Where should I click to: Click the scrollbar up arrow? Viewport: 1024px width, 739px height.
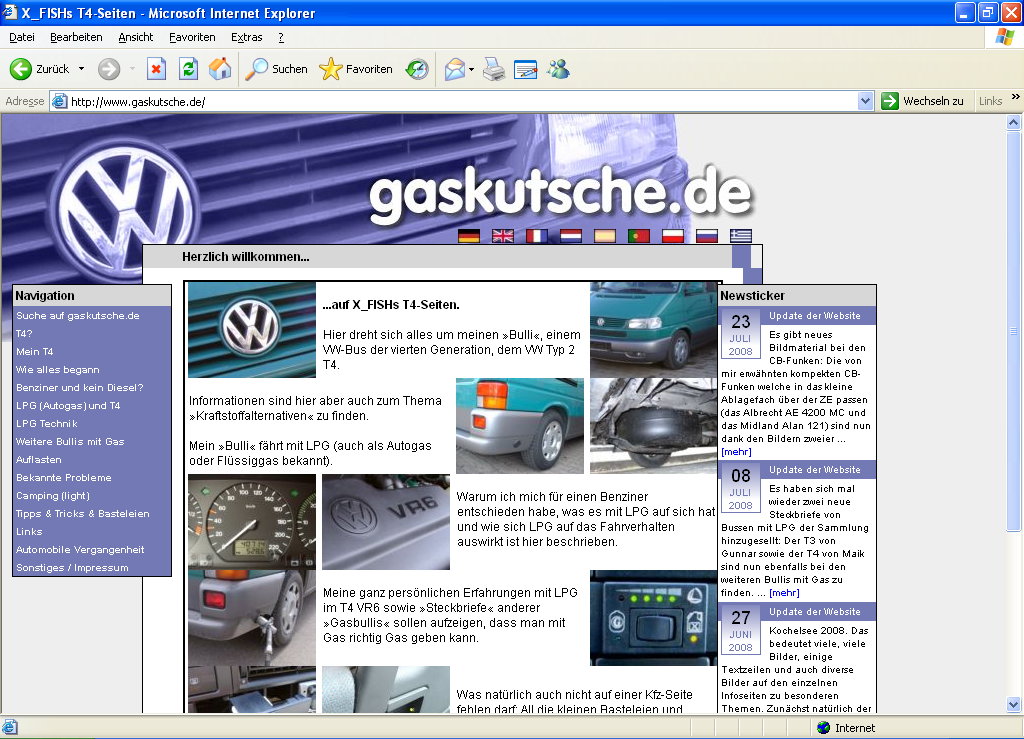pos(1013,122)
